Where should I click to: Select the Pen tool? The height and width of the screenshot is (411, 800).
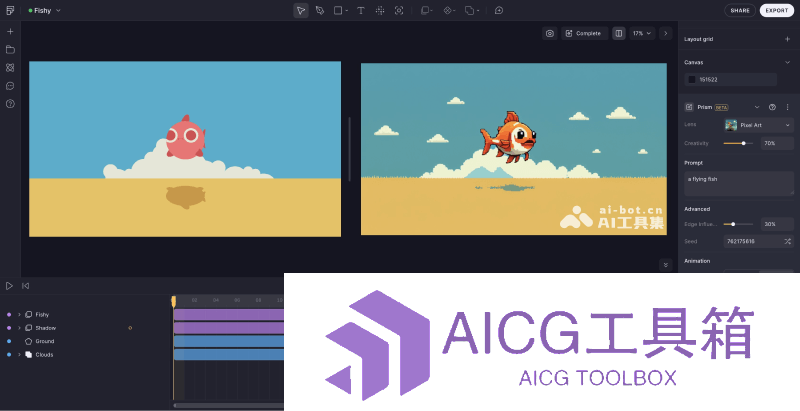[320, 10]
